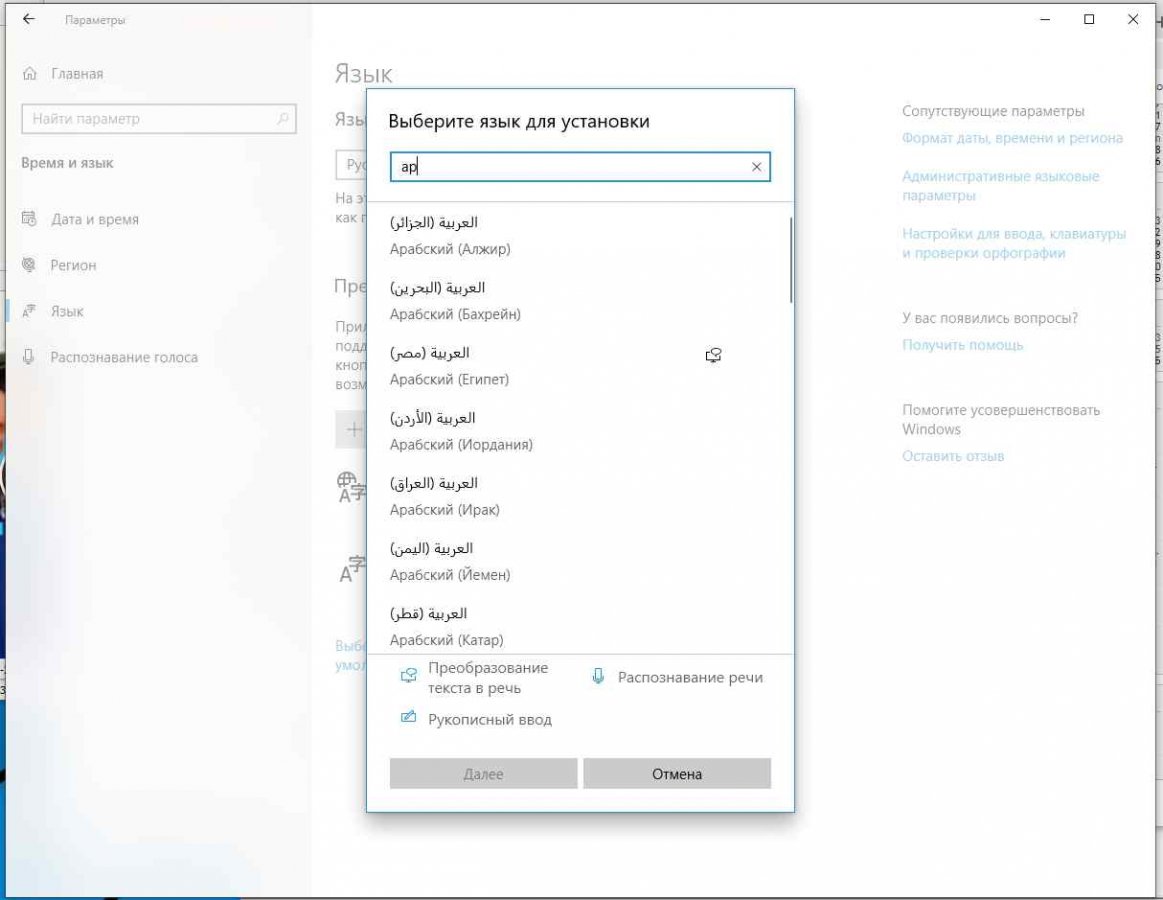The height and width of the screenshot is (900, 1163).
Task: Click the Дата и время calendar icon
Action: (x=29, y=219)
